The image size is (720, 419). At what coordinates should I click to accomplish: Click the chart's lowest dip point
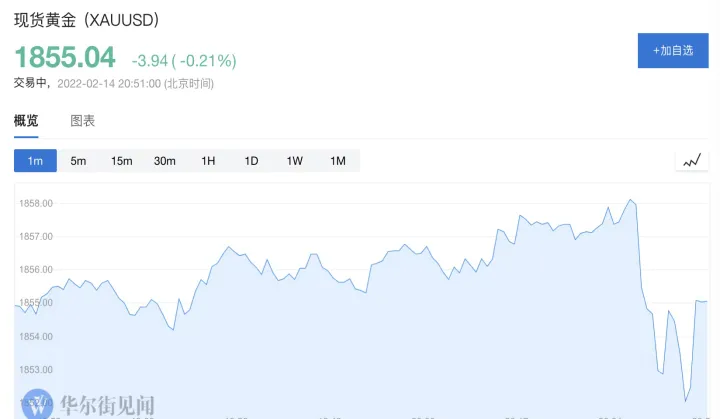click(x=686, y=401)
